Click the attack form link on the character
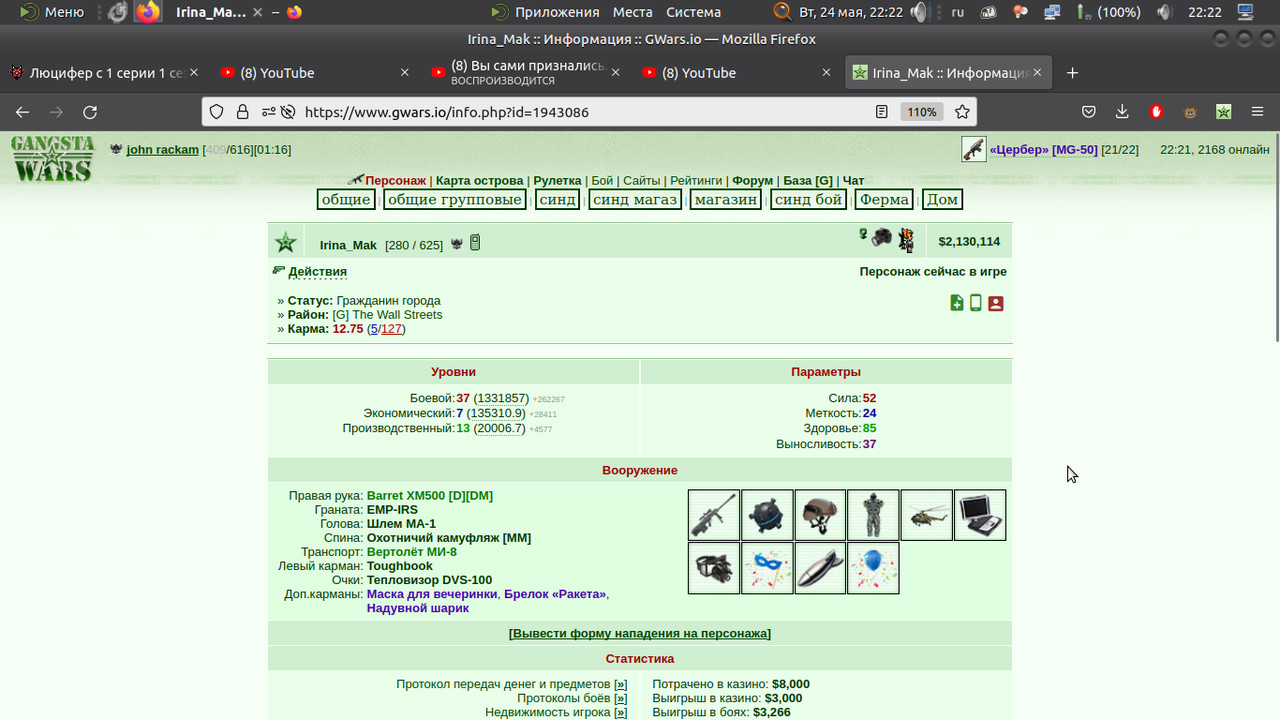The width and height of the screenshot is (1280, 720). pyautogui.click(x=640, y=634)
